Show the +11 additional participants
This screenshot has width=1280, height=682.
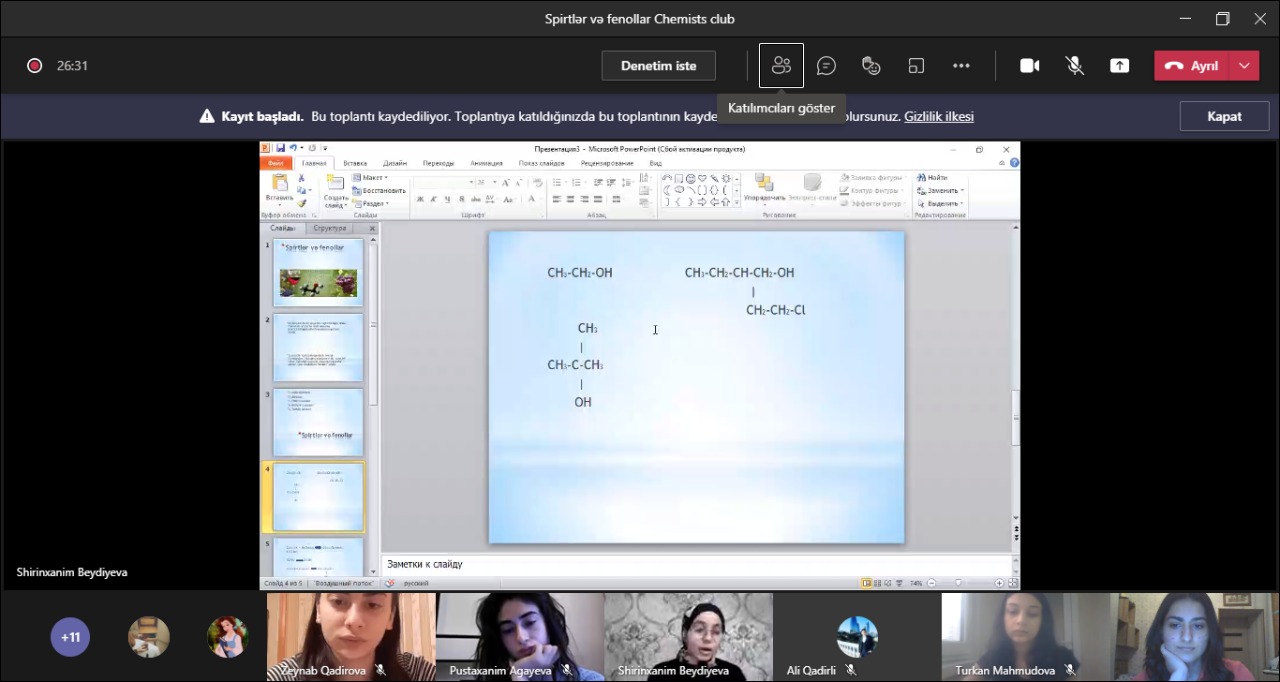[70, 637]
